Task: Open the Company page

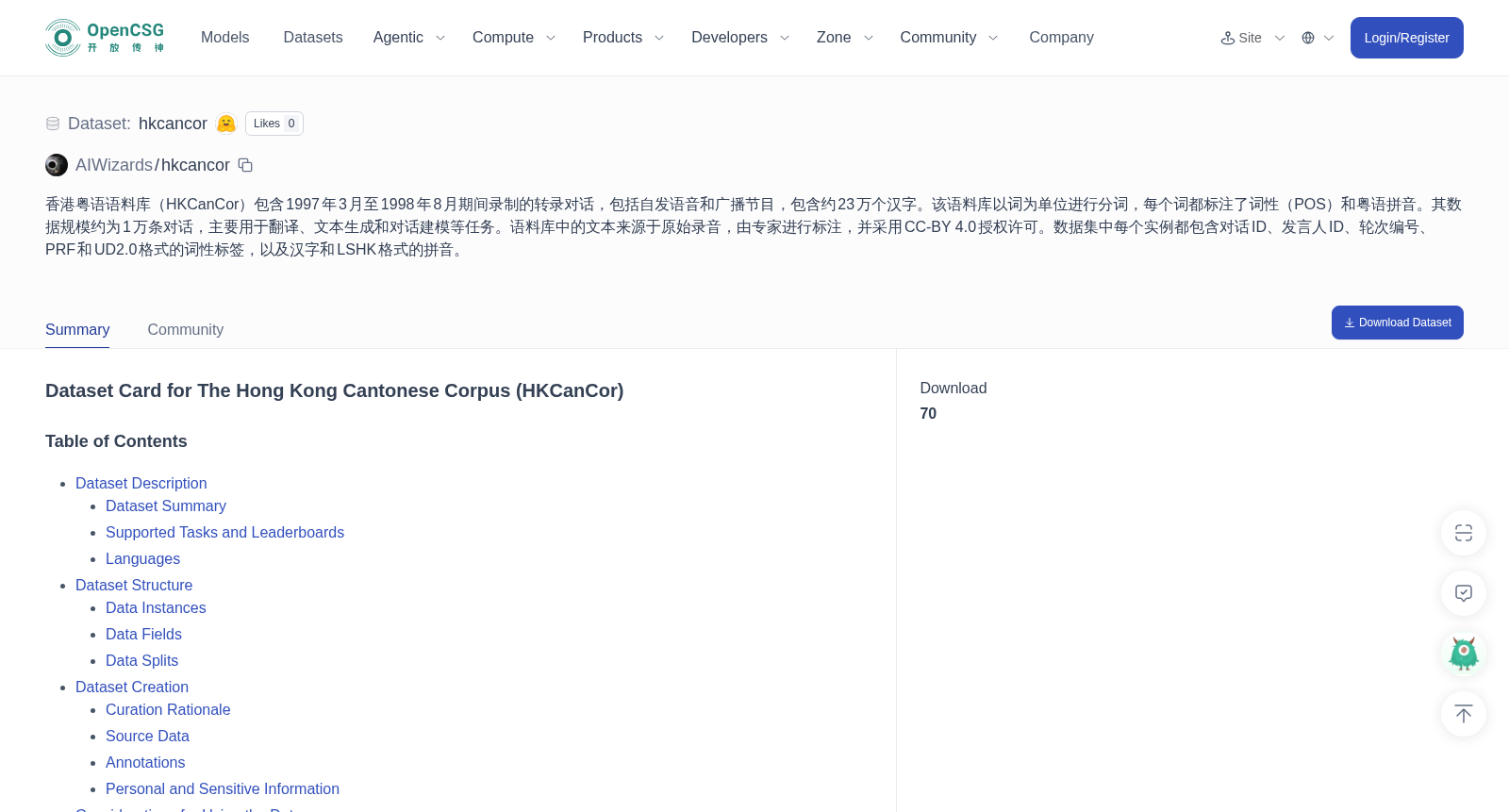Action: click(x=1061, y=38)
